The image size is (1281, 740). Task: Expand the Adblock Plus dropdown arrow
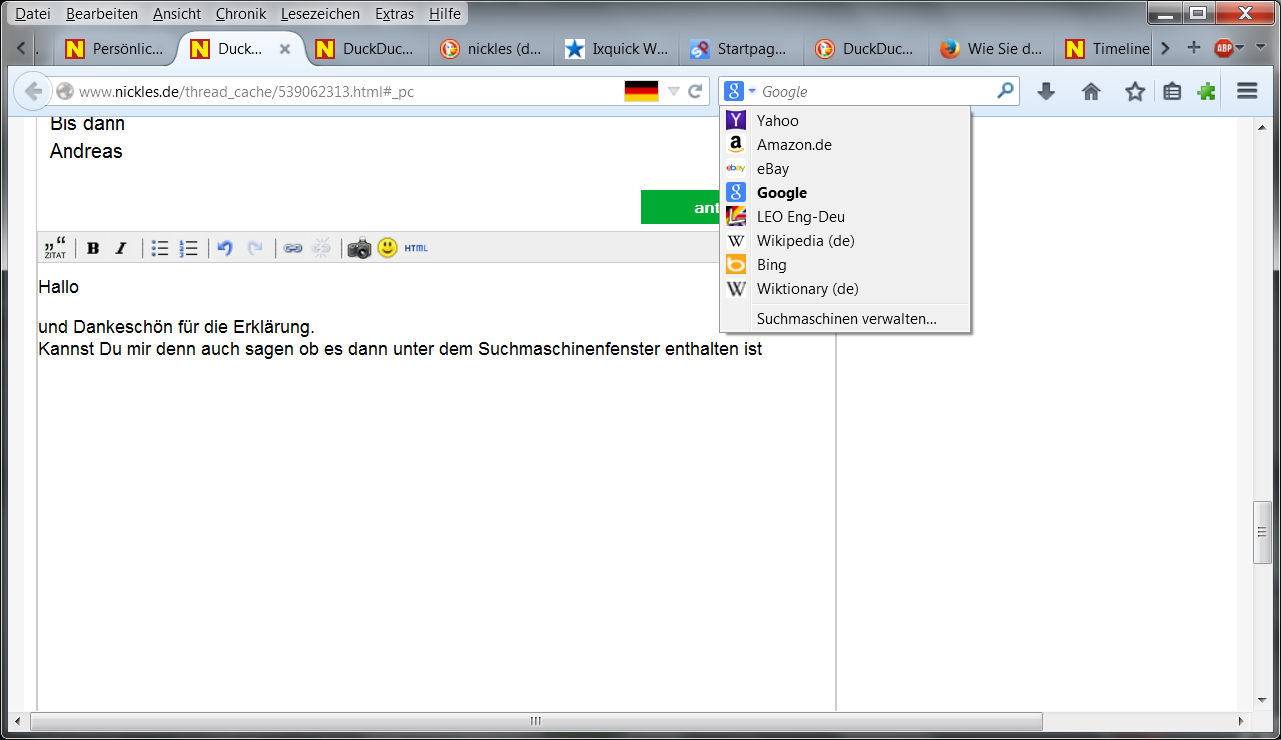(x=1240, y=48)
